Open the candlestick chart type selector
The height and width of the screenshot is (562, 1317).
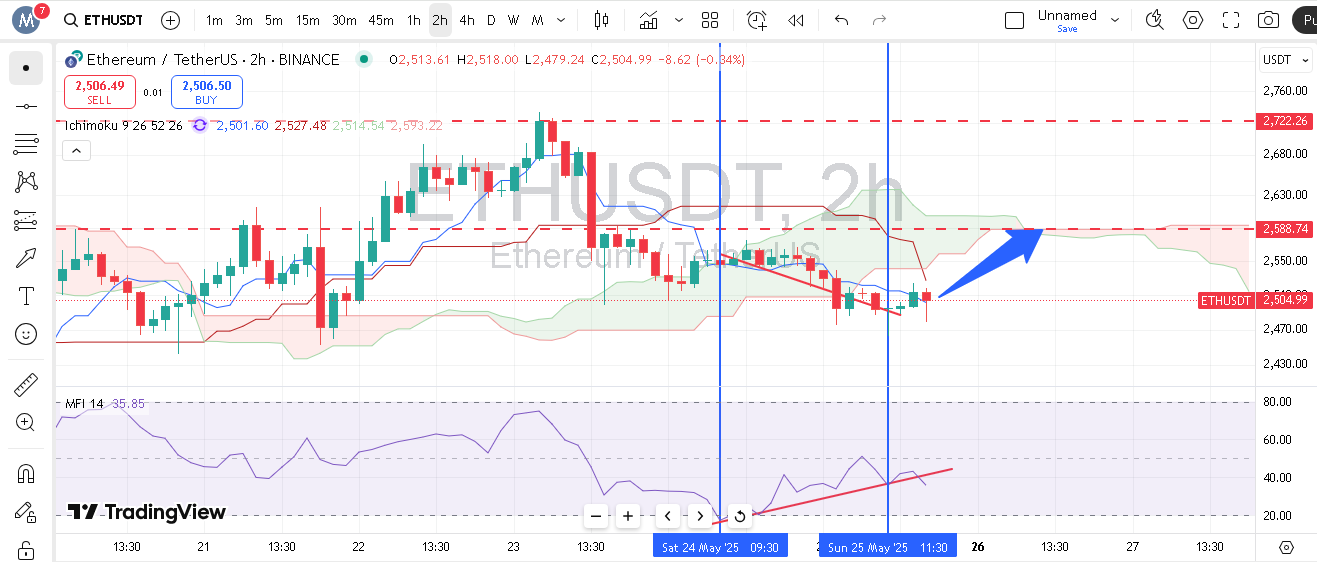[601, 20]
